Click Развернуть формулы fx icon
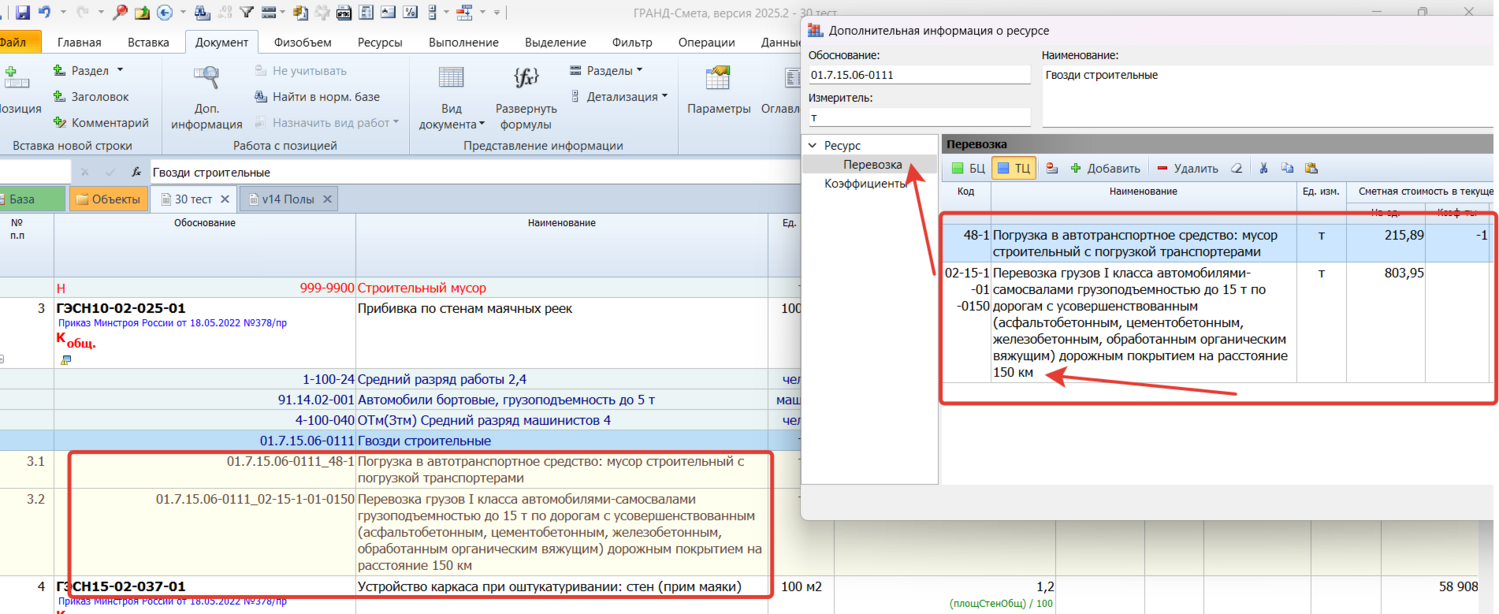The image size is (1499, 614). [526, 78]
